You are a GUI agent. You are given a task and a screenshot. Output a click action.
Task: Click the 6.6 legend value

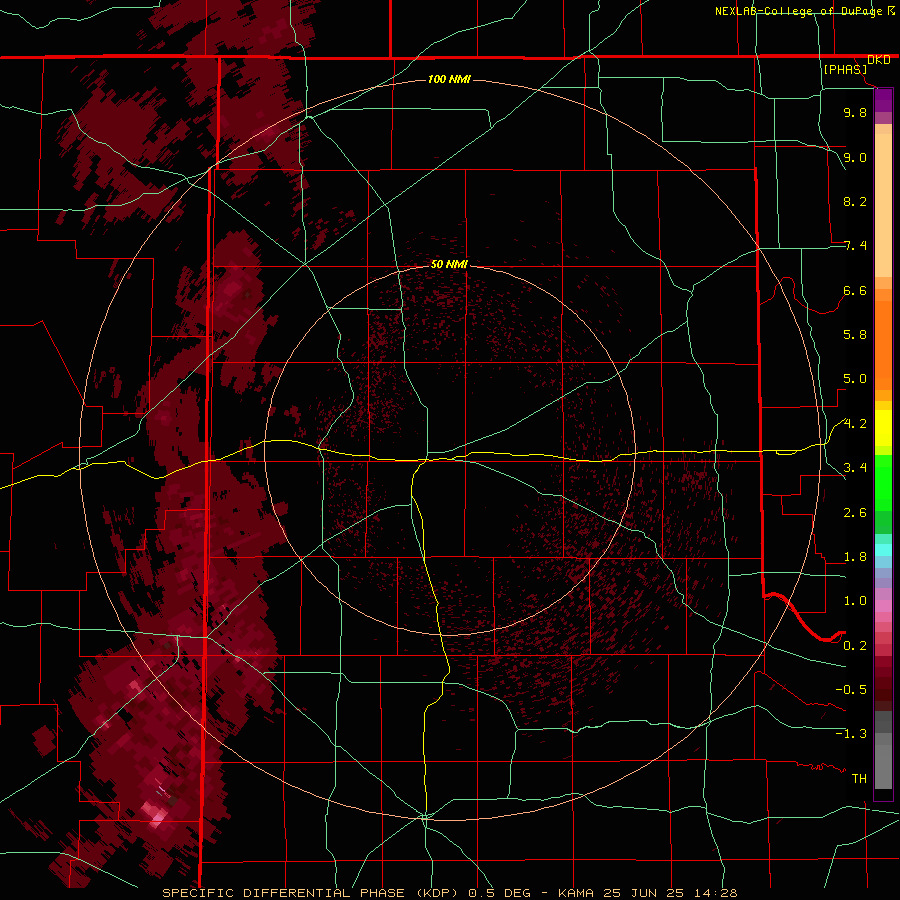[x=855, y=290]
